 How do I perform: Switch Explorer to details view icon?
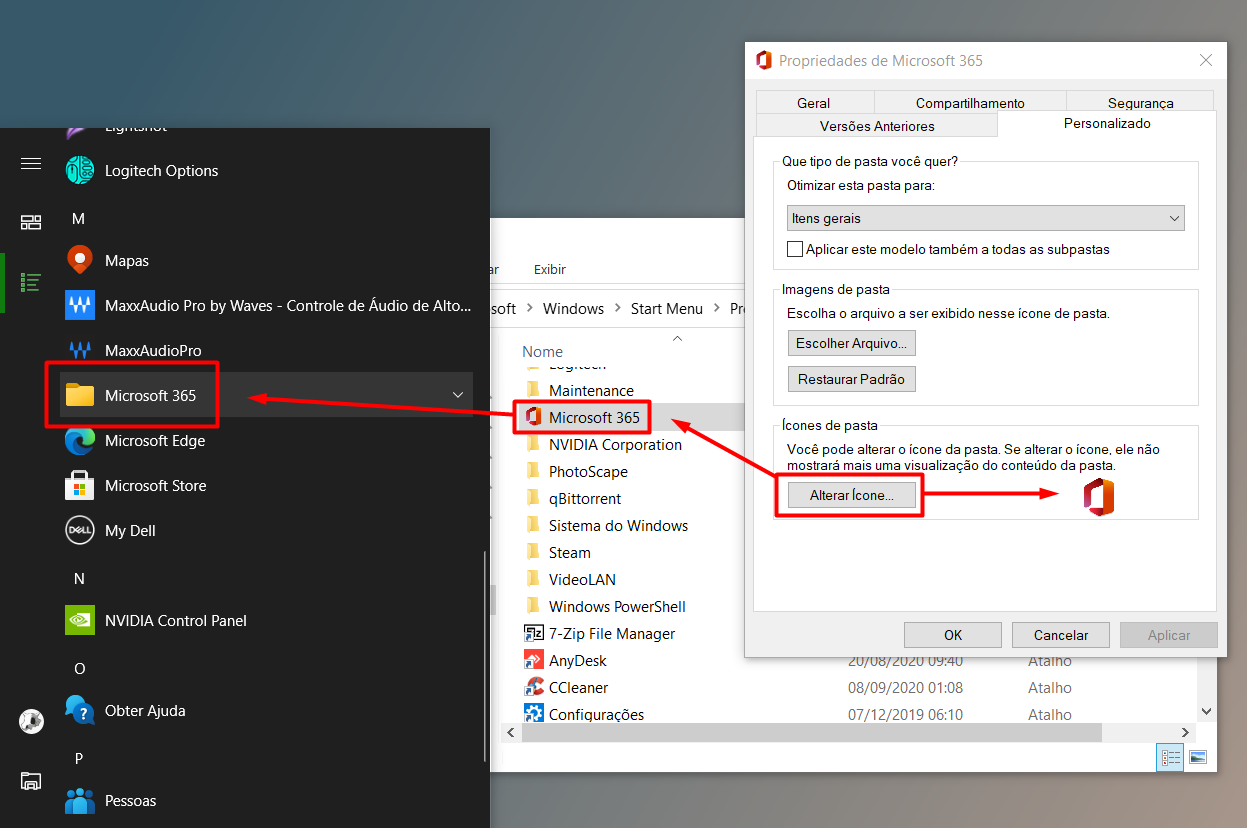1170,758
